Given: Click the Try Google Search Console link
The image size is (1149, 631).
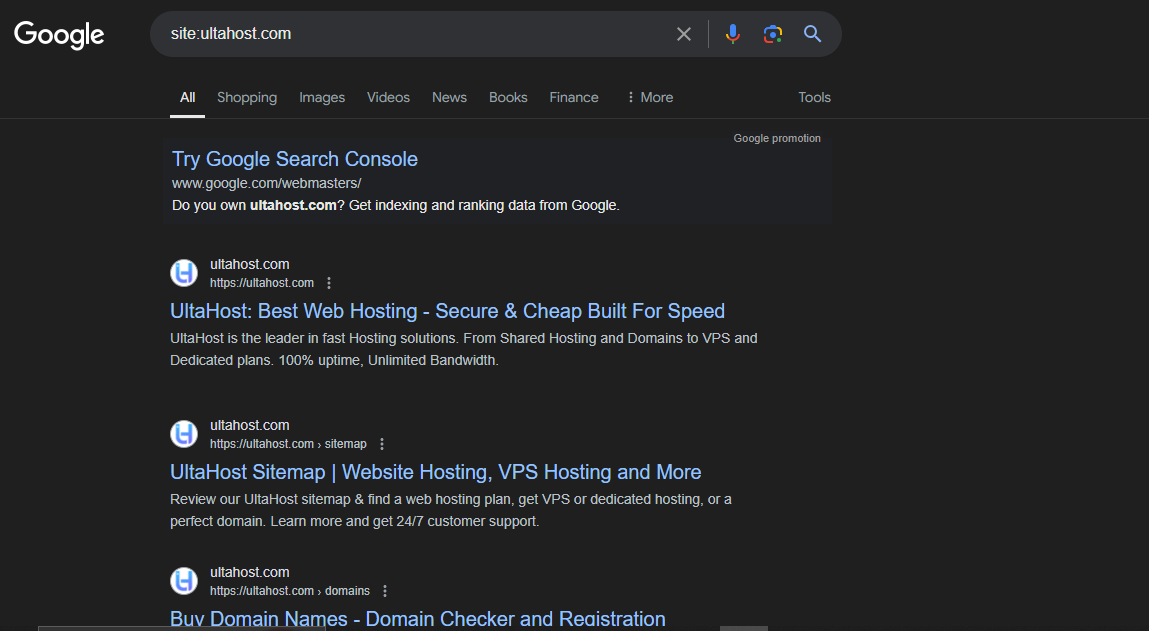Looking at the screenshot, I should click(x=294, y=159).
